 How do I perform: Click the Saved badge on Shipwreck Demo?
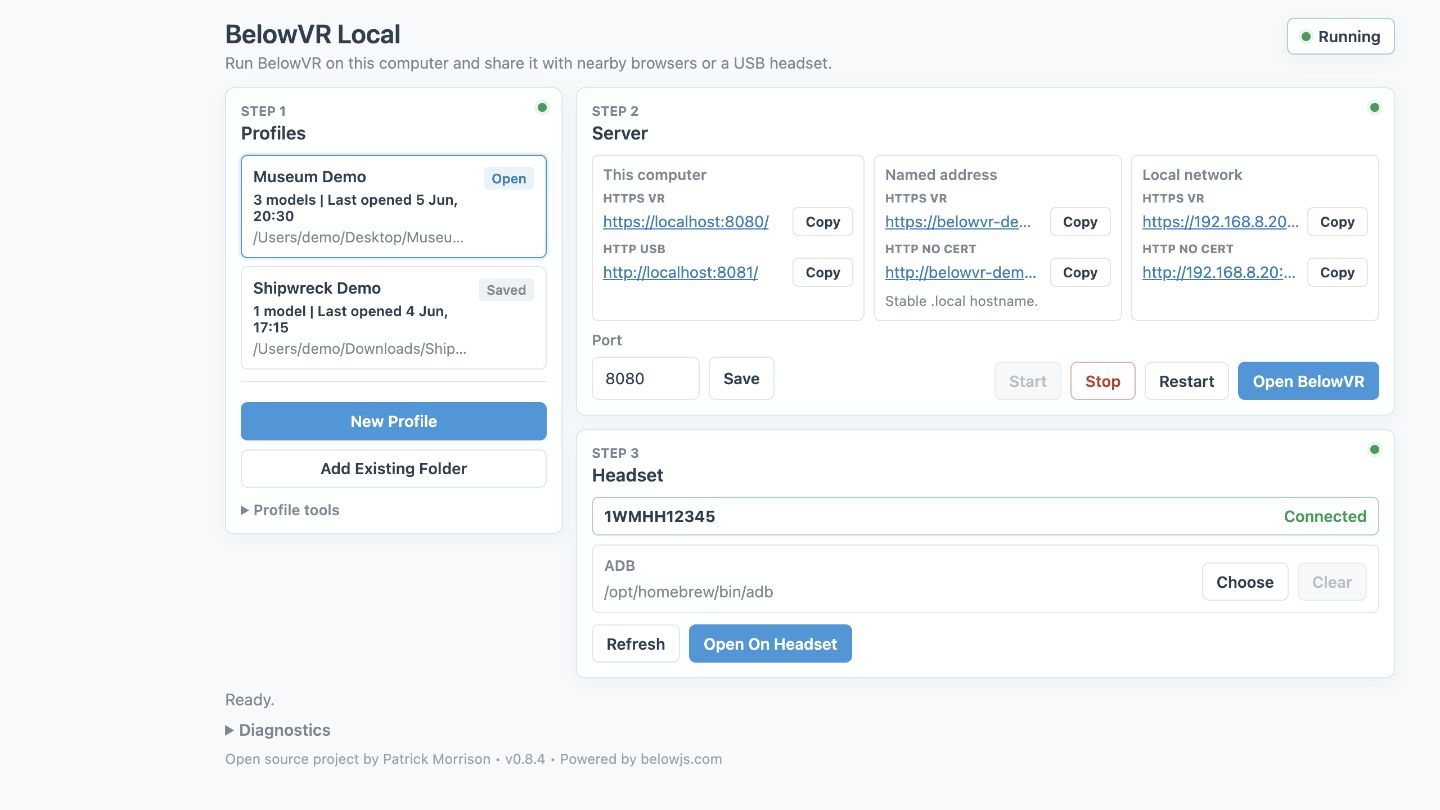506,290
